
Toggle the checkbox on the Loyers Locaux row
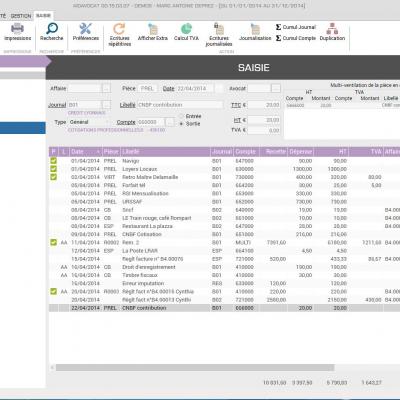(53, 169)
